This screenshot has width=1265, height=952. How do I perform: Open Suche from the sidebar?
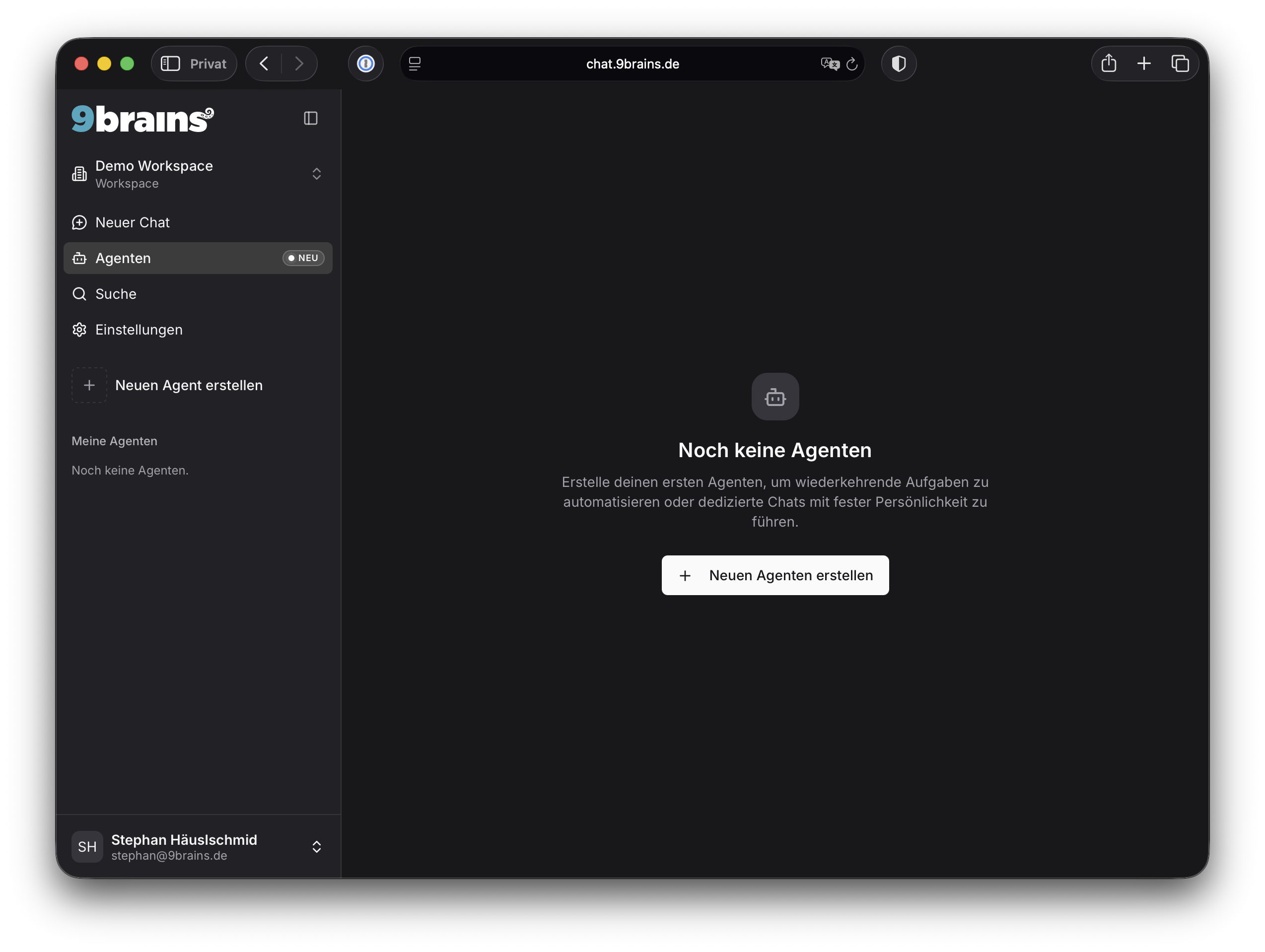[x=198, y=294]
